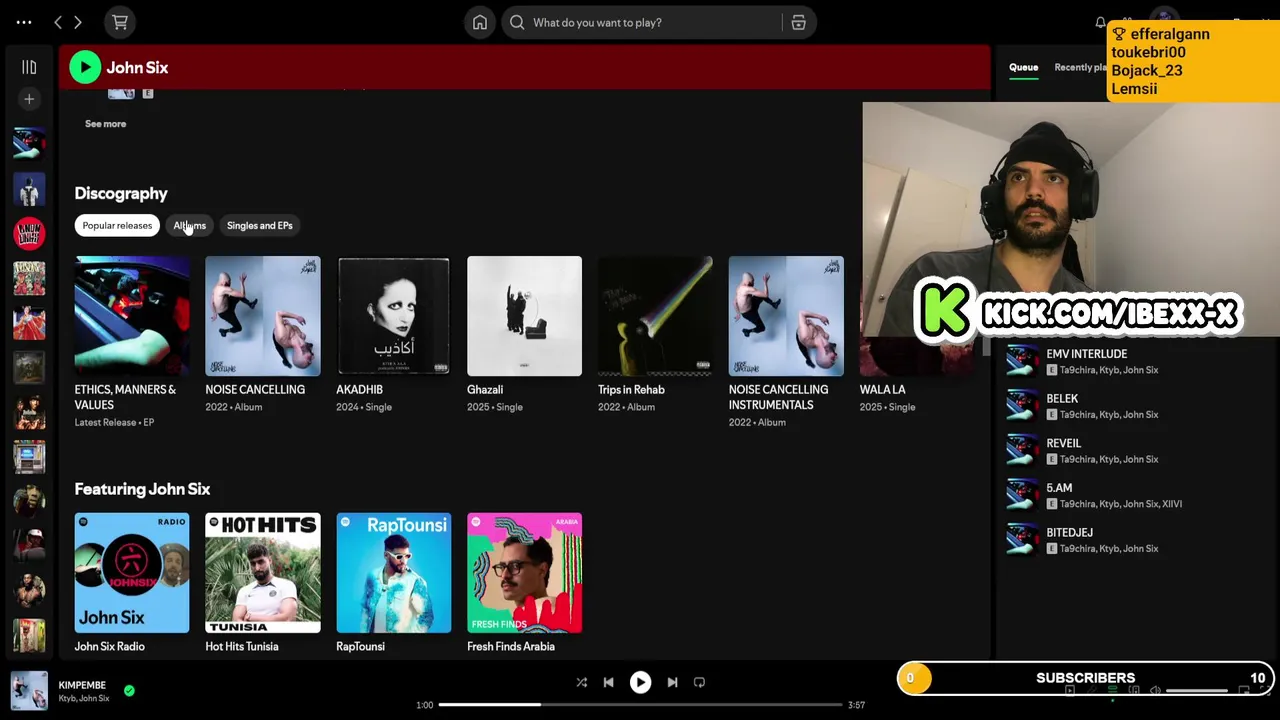1280x720 pixels.
Task: Open Ghazali single cover
Action: (x=524, y=316)
